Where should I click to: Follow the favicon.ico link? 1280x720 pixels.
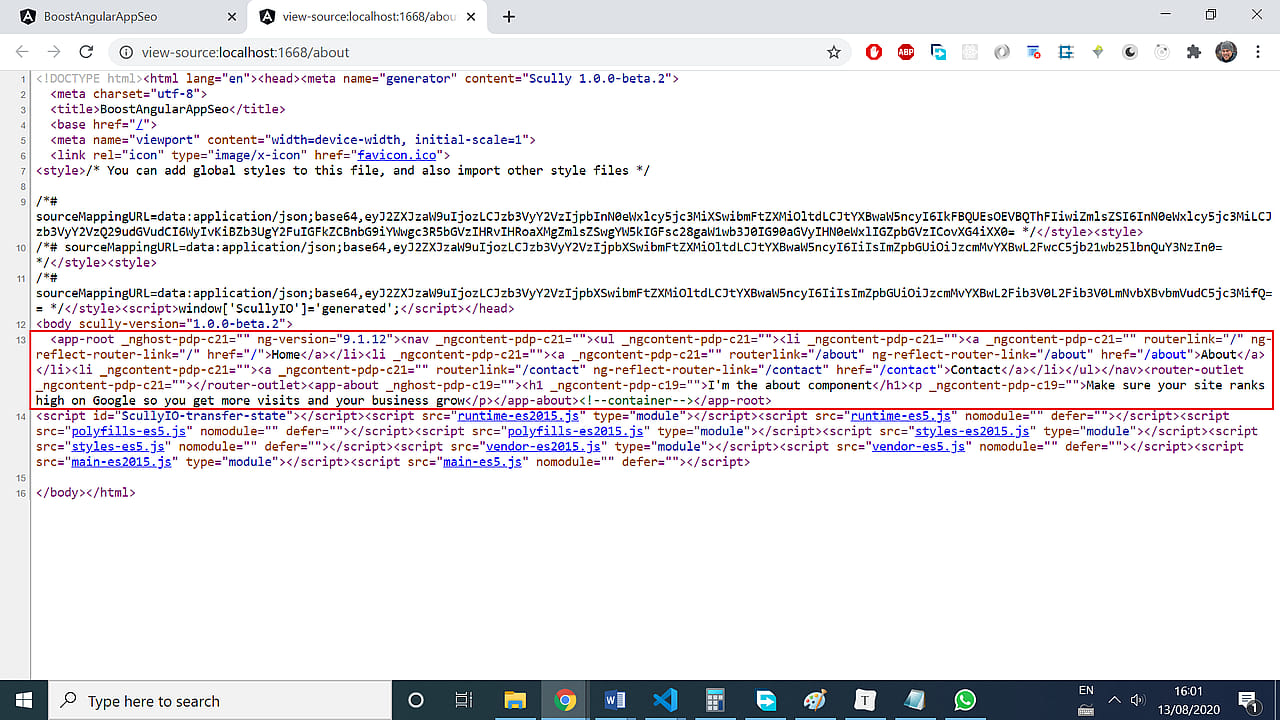pos(397,155)
